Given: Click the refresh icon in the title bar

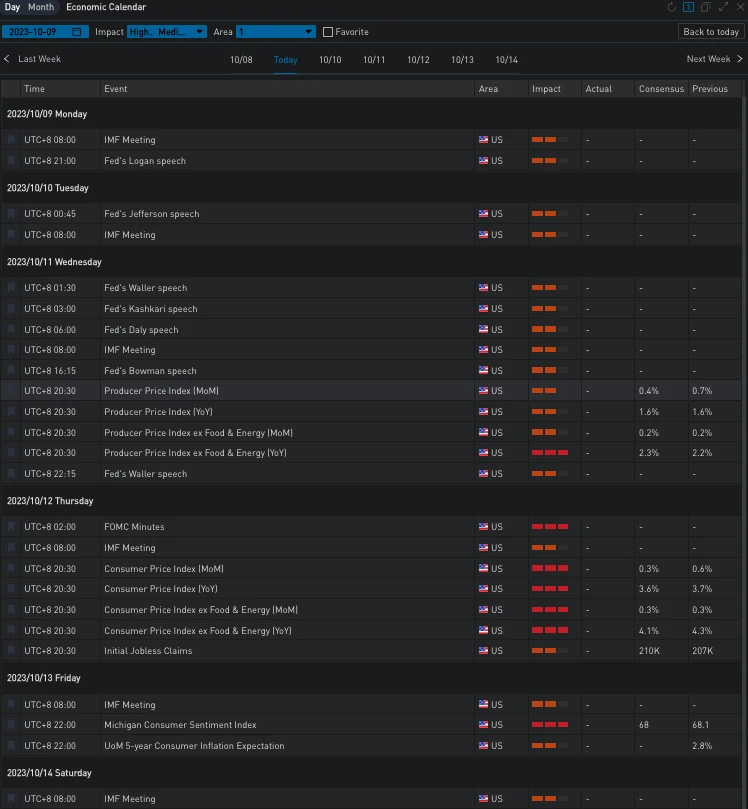Looking at the screenshot, I should coord(672,7).
